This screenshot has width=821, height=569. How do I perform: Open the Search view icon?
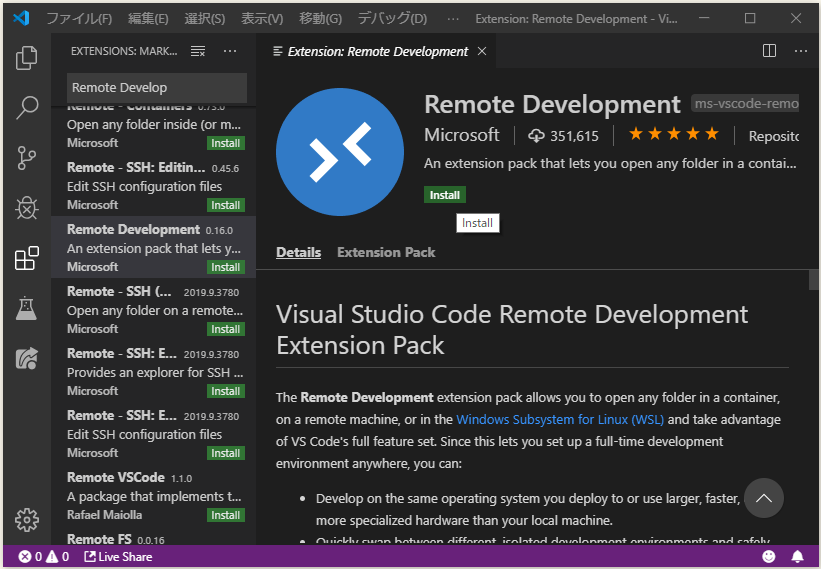27,108
